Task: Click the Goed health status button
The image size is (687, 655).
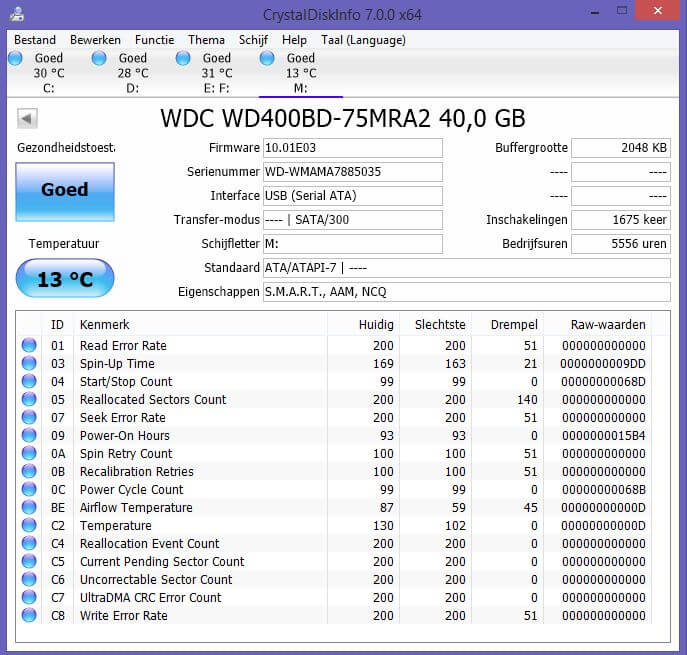Action: click(65, 190)
